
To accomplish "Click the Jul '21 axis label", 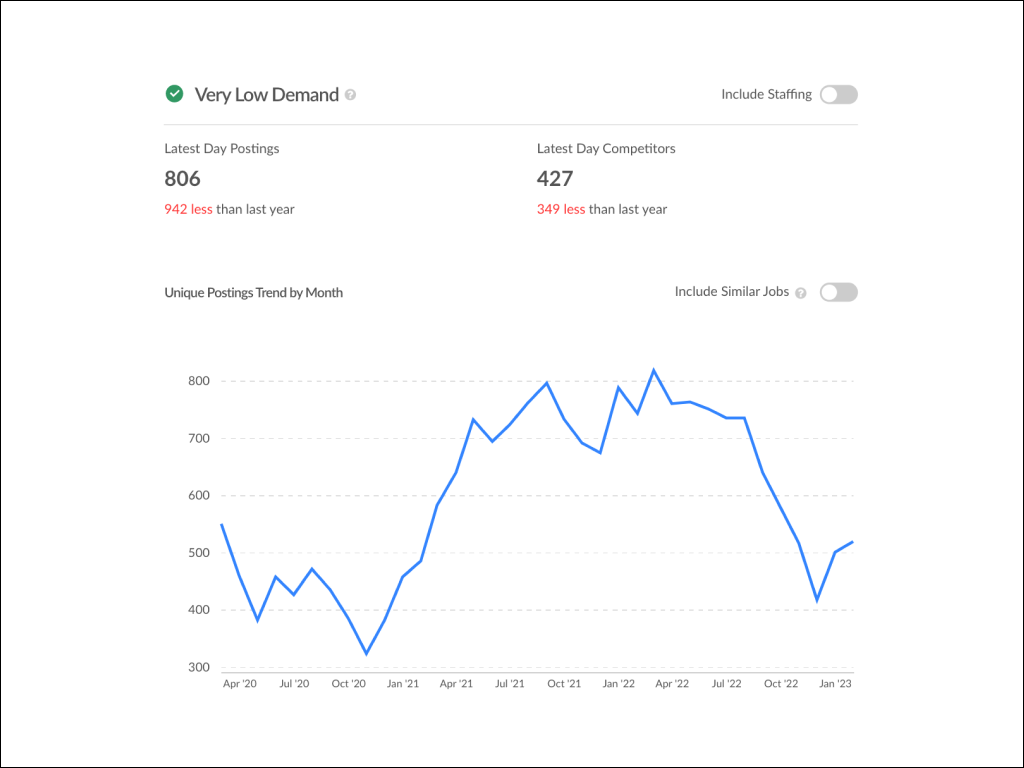I will point(509,684).
